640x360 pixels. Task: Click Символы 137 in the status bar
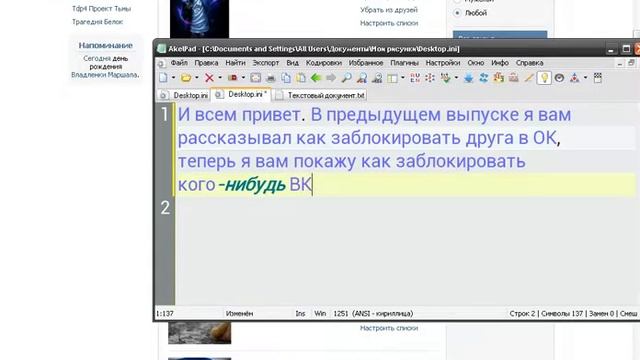(562, 313)
